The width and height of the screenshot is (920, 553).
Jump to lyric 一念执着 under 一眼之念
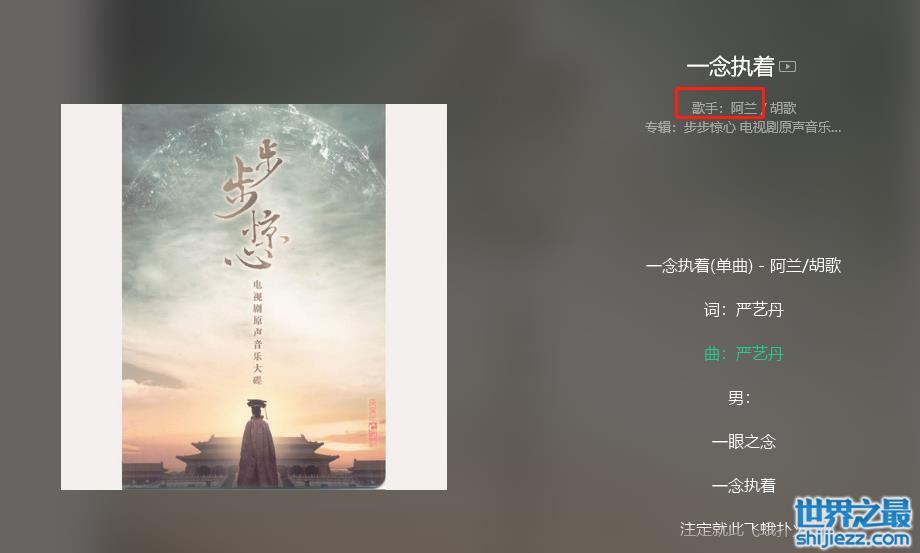(x=743, y=486)
